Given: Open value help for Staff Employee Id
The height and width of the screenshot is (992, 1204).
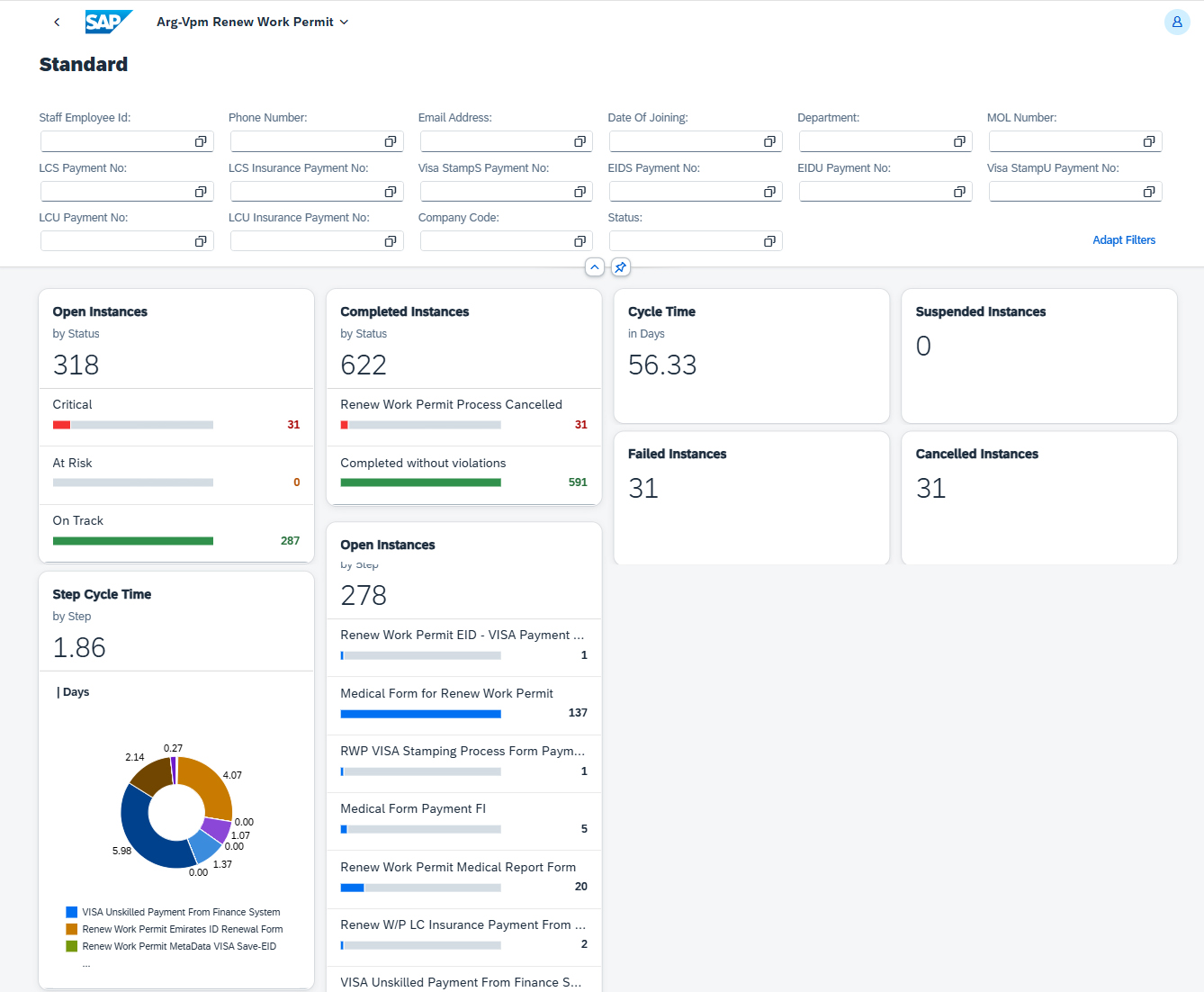Looking at the screenshot, I should point(201,141).
